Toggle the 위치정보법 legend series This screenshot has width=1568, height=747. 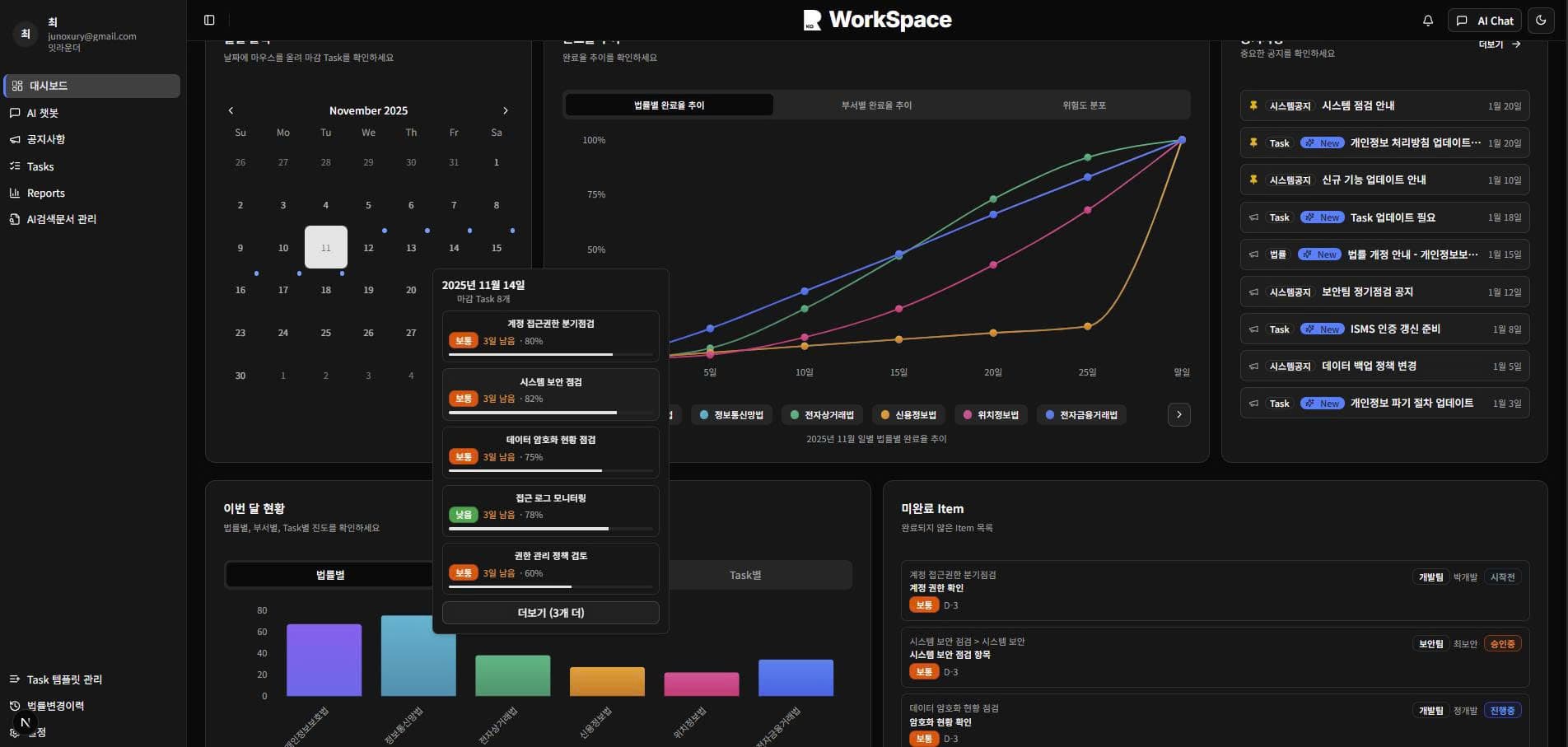[991, 415]
